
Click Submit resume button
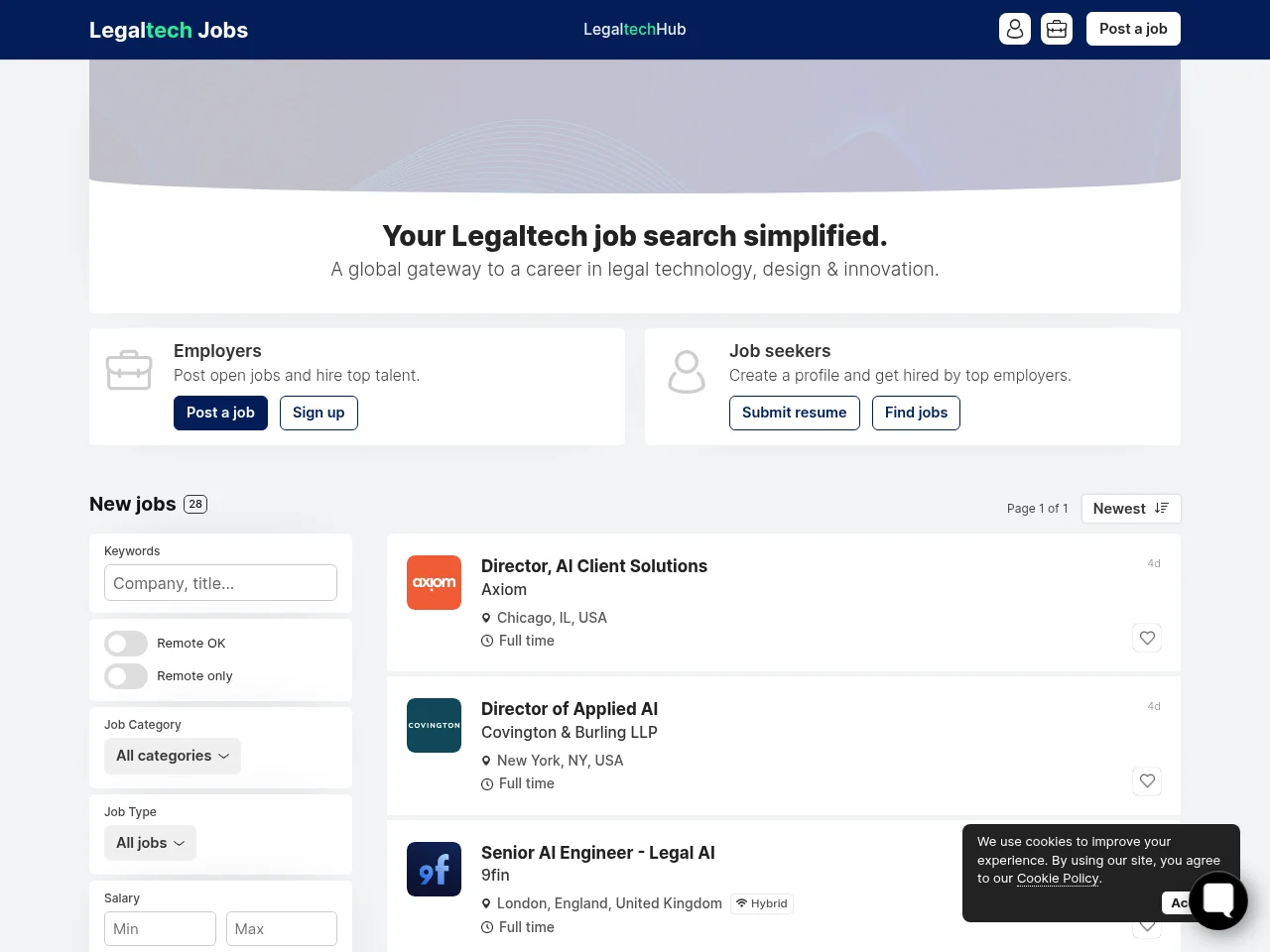coord(795,413)
